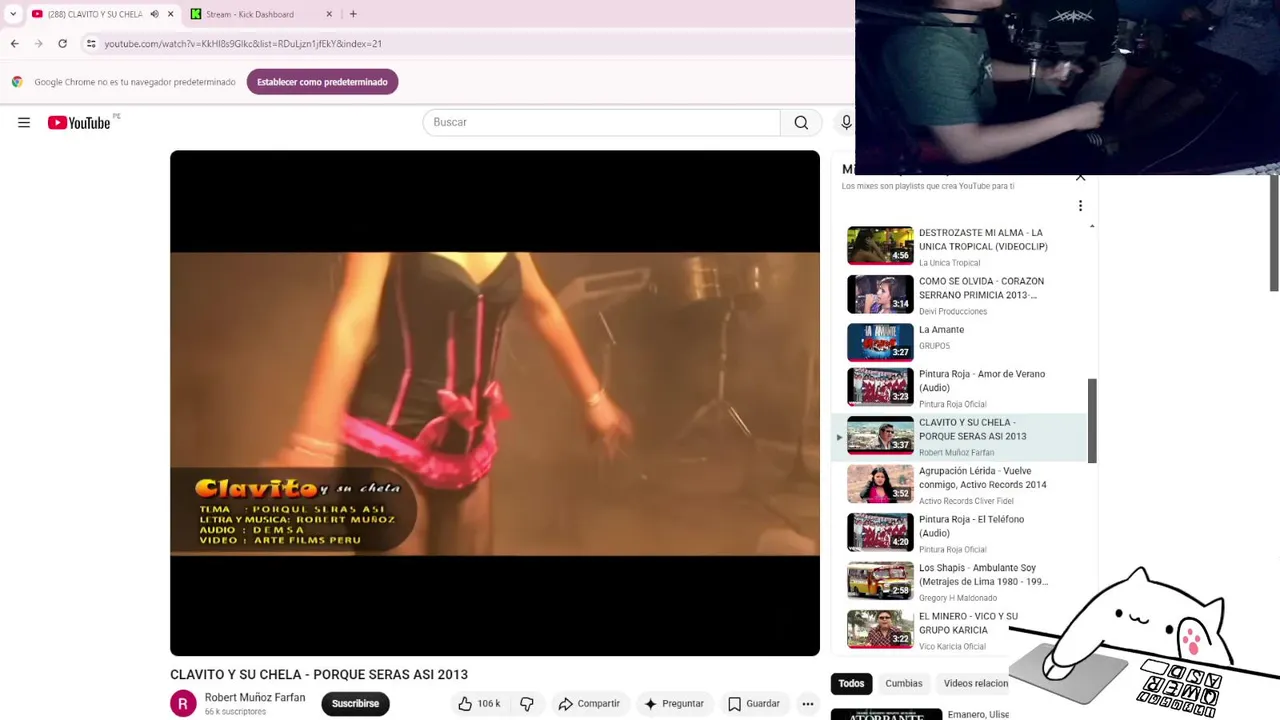Open Pintura Roja - El Teléfono title

(x=971, y=526)
